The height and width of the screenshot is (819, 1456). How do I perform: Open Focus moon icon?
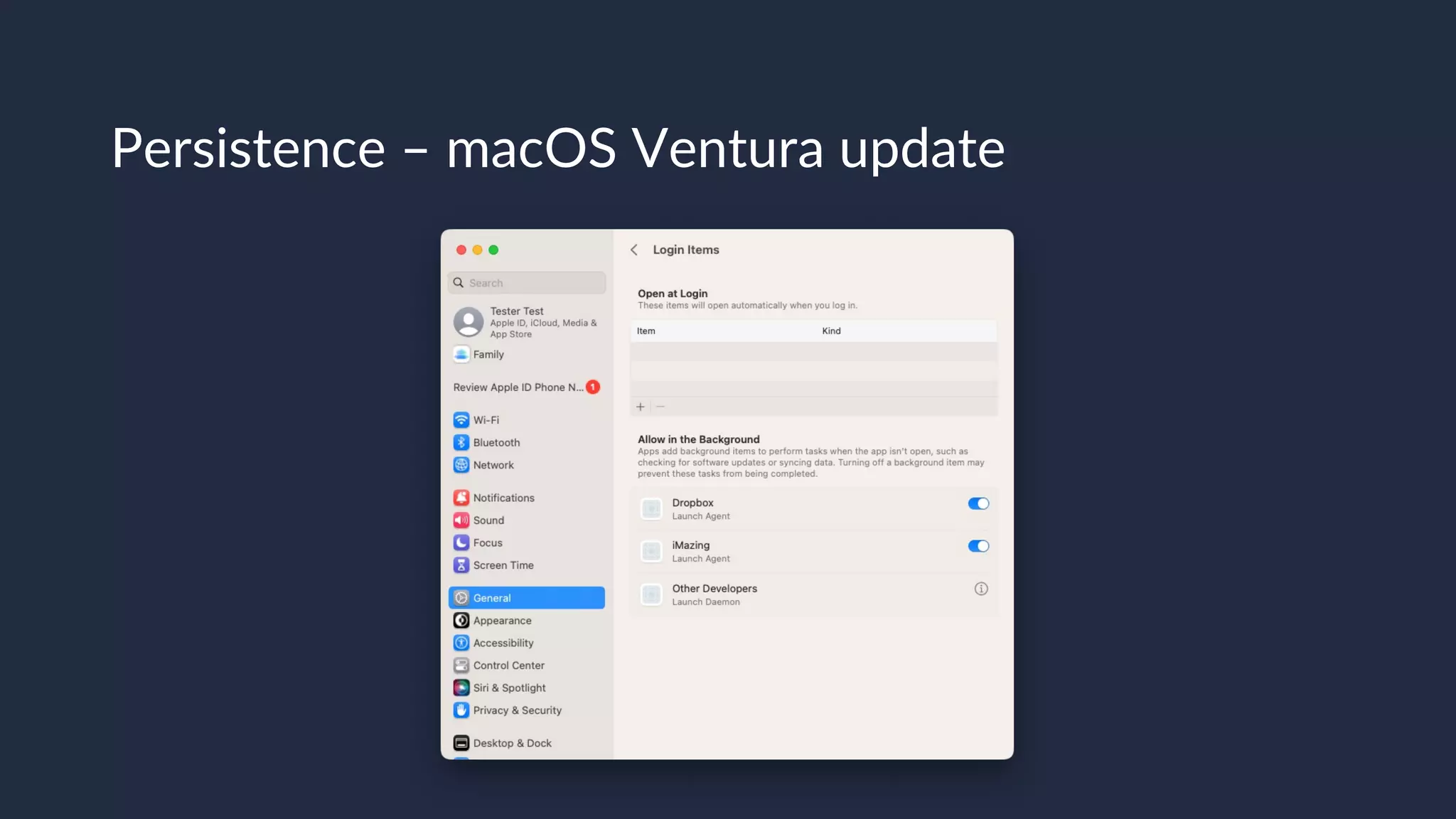click(x=461, y=542)
